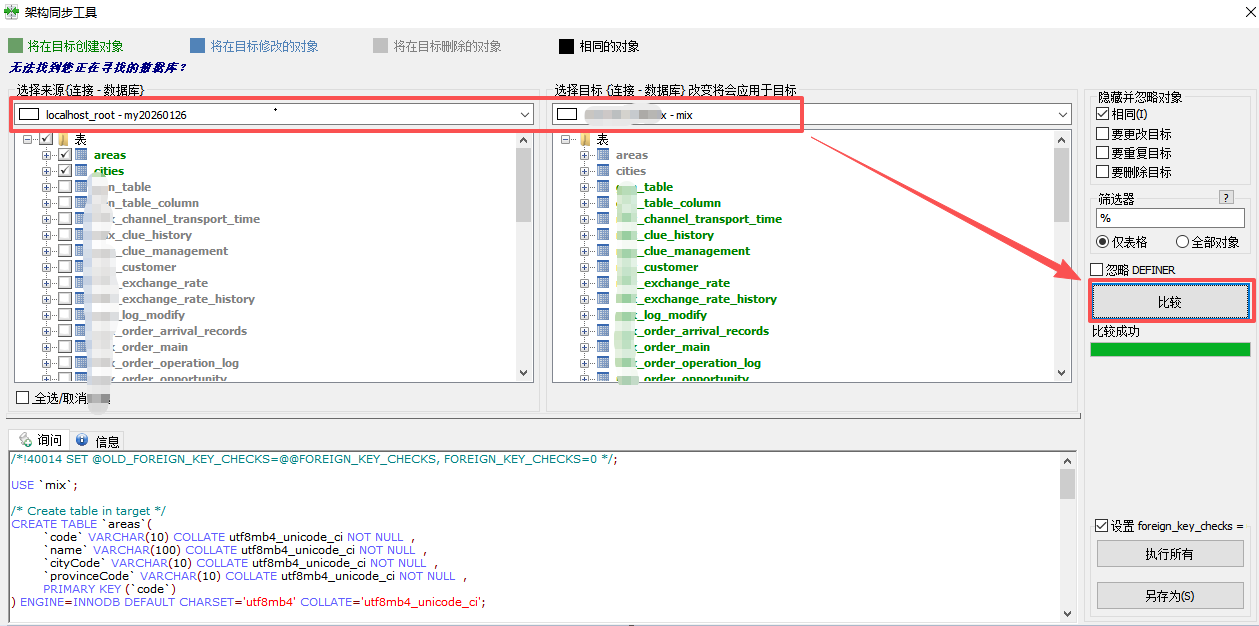The image size is (1259, 626).
Task: Click the schema sync tool title bar icon
Action: pos(12,12)
